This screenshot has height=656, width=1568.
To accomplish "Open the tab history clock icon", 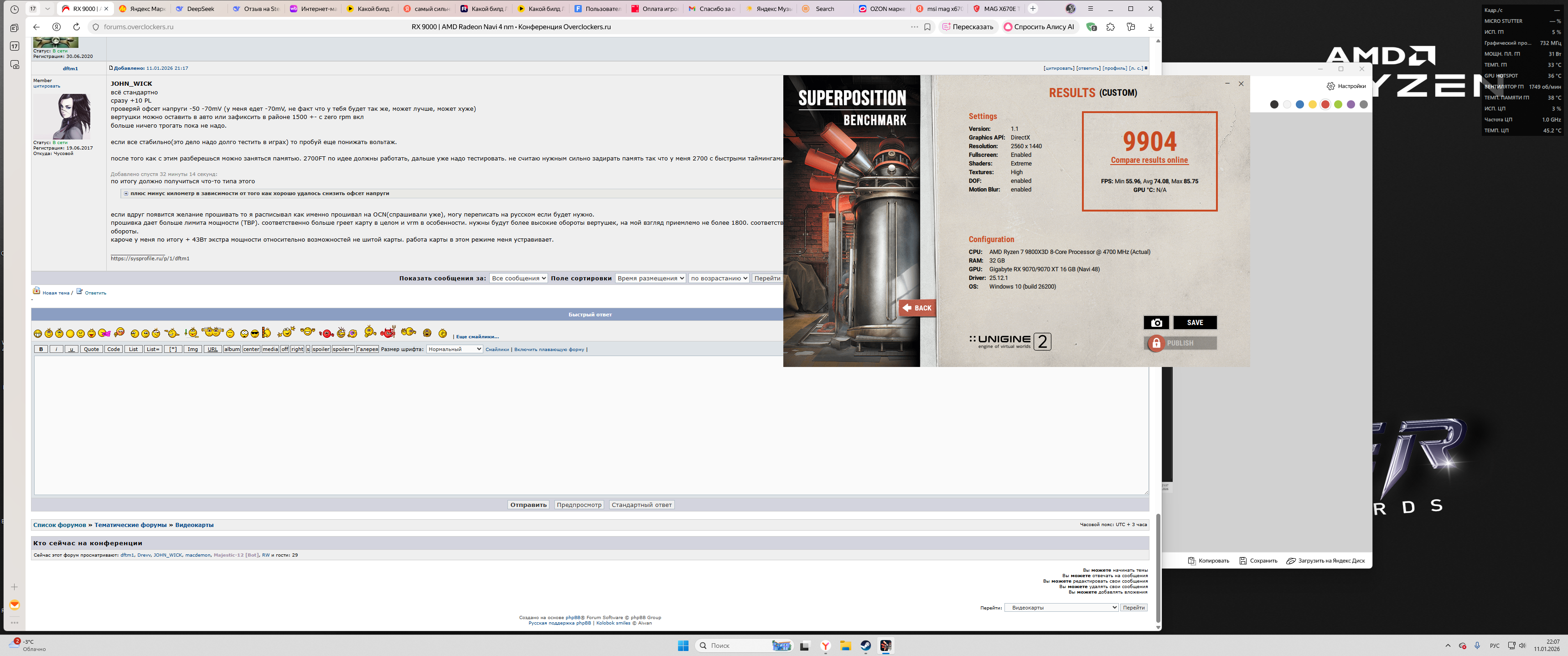I will [15, 9].
